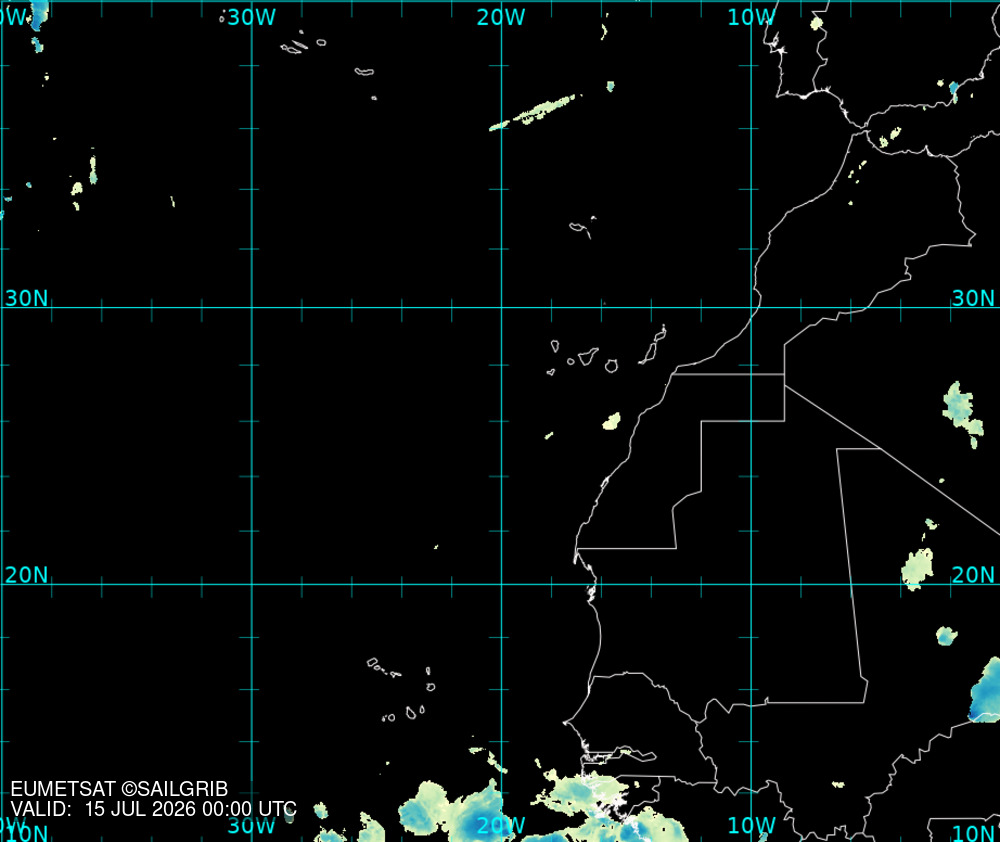
Task: Click the 30N latitude label on the right side
Action: [973, 298]
